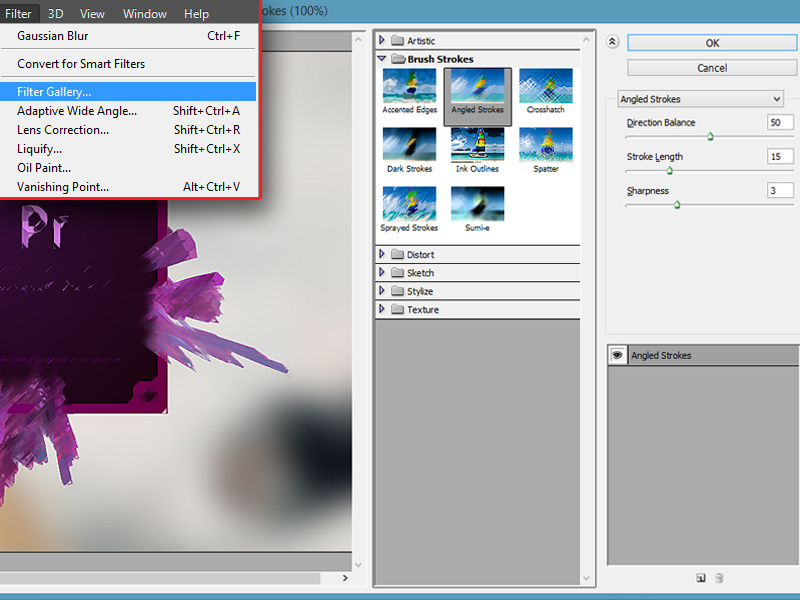The height and width of the screenshot is (600, 800).
Task: Expand the Sketch filter category
Action: click(382, 272)
